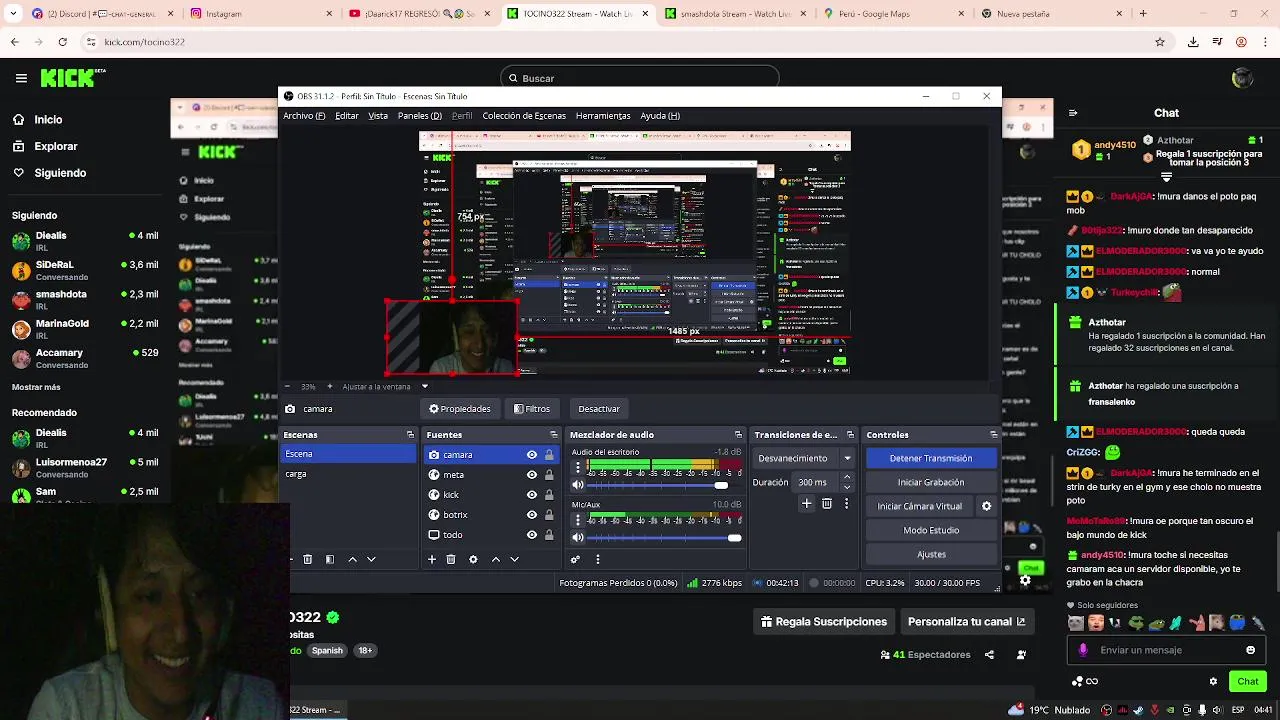
Task: Click Detener Transmisión button
Action: [931, 458]
